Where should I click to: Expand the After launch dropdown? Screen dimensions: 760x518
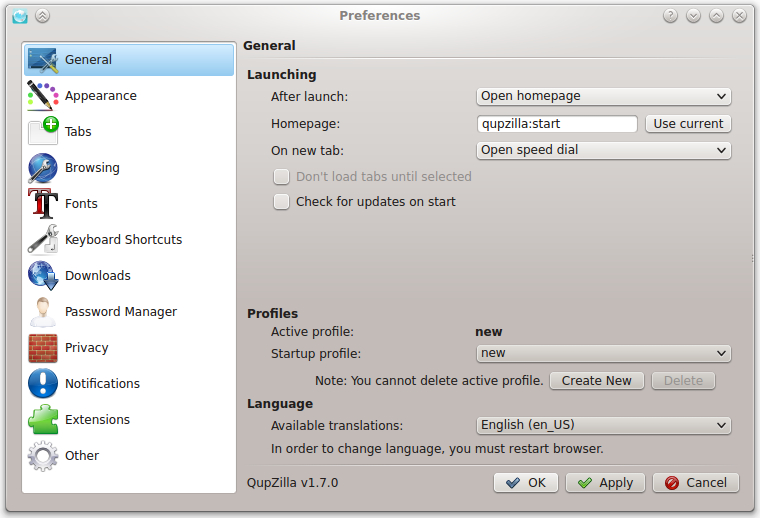point(603,96)
